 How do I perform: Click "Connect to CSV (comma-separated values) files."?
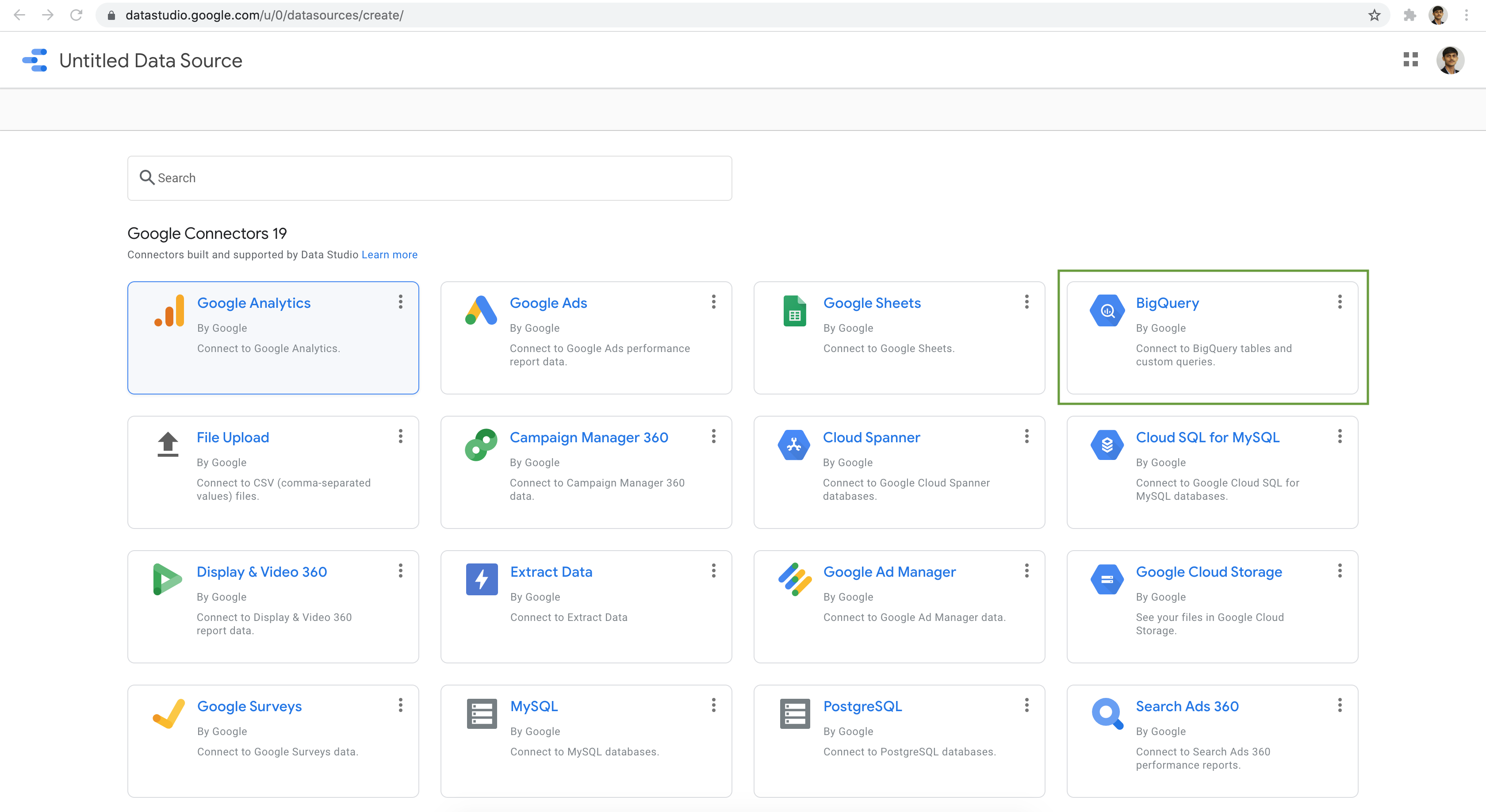pyautogui.click(x=283, y=489)
